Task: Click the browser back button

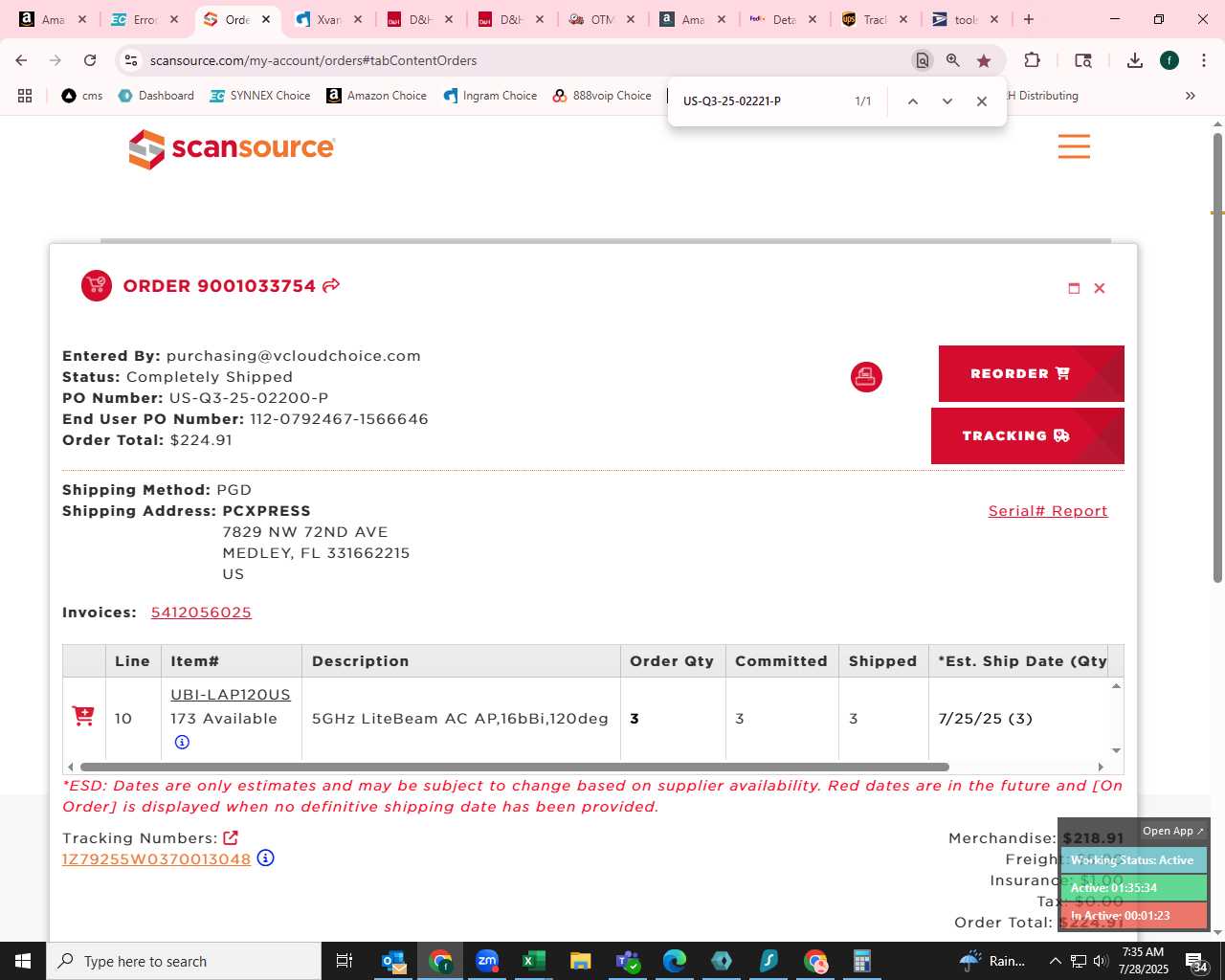Action: pos(21,60)
